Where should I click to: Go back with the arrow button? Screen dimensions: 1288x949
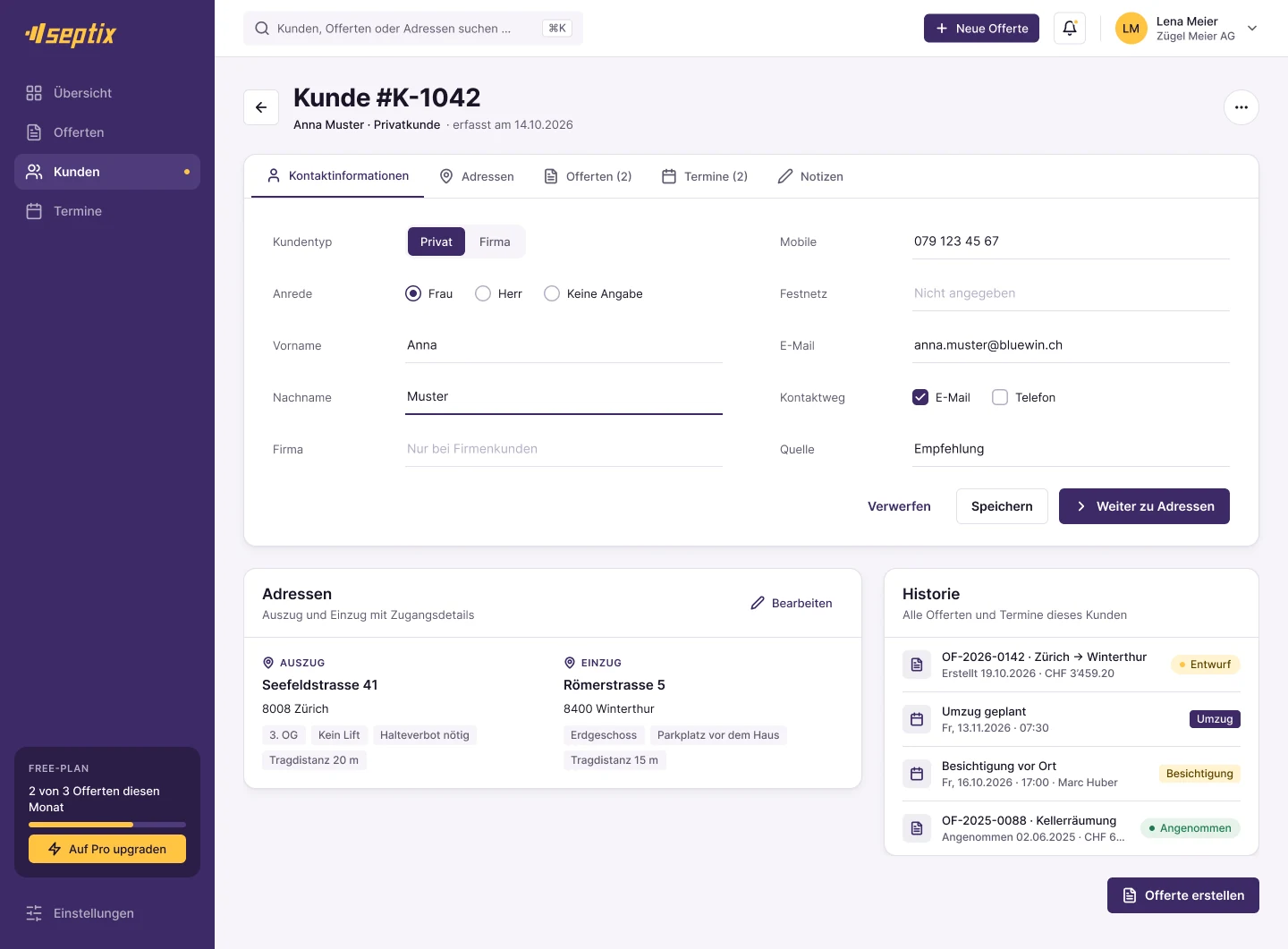pyautogui.click(x=261, y=107)
